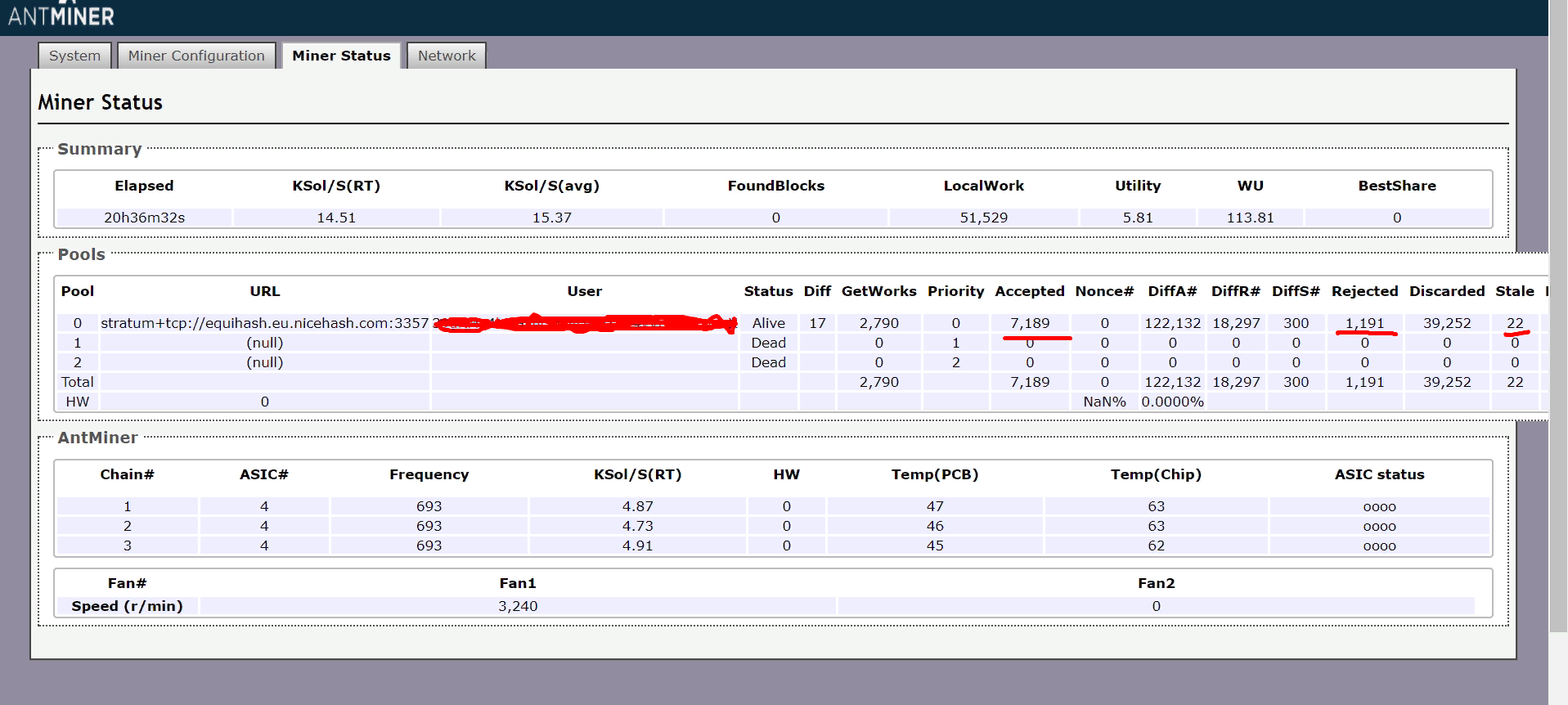The height and width of the screenshot is (705, 1568).
Task: Select the KSol/S(RT) value 14.51
Action: 336,218
